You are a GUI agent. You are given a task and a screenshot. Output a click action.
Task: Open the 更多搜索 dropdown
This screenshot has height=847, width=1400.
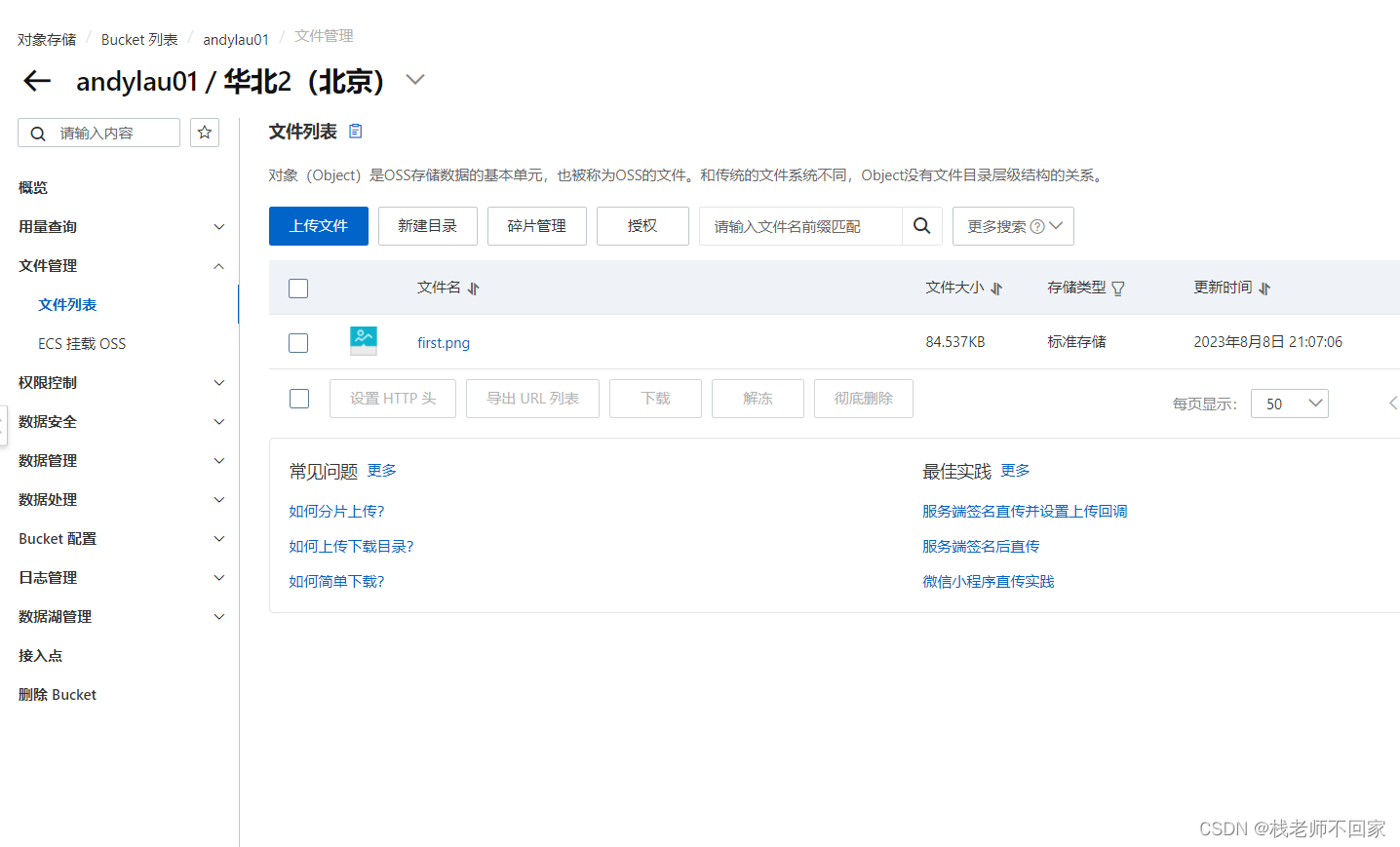1013,226
